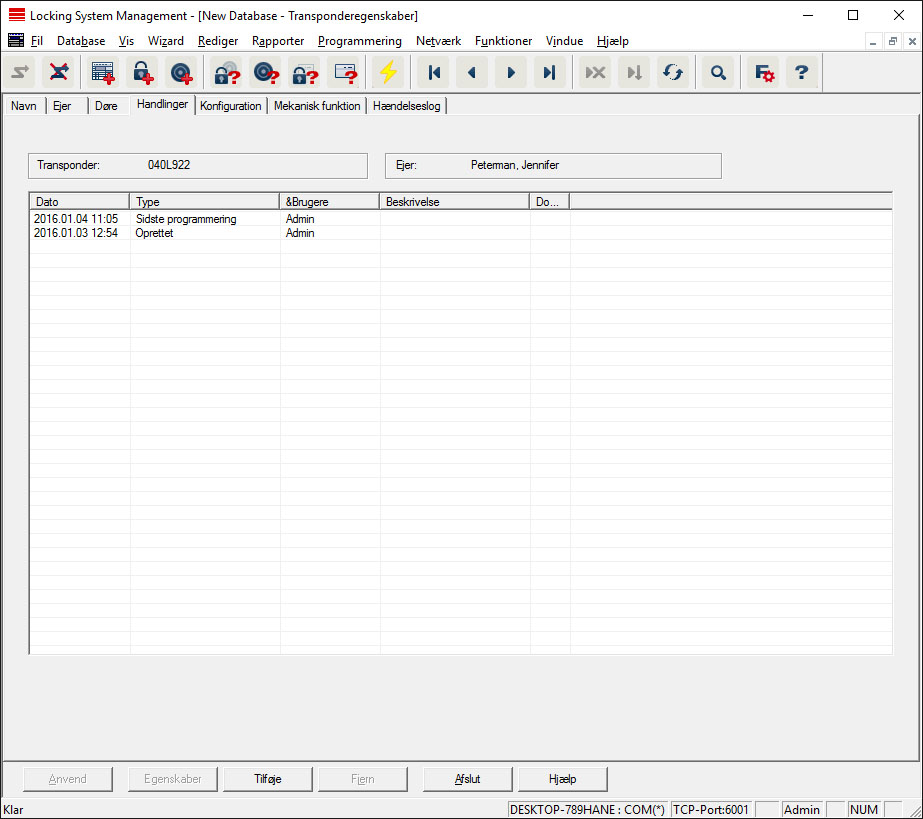Click the new locking system icon
This screenshot has height=819, width=923.
[103, 72]
